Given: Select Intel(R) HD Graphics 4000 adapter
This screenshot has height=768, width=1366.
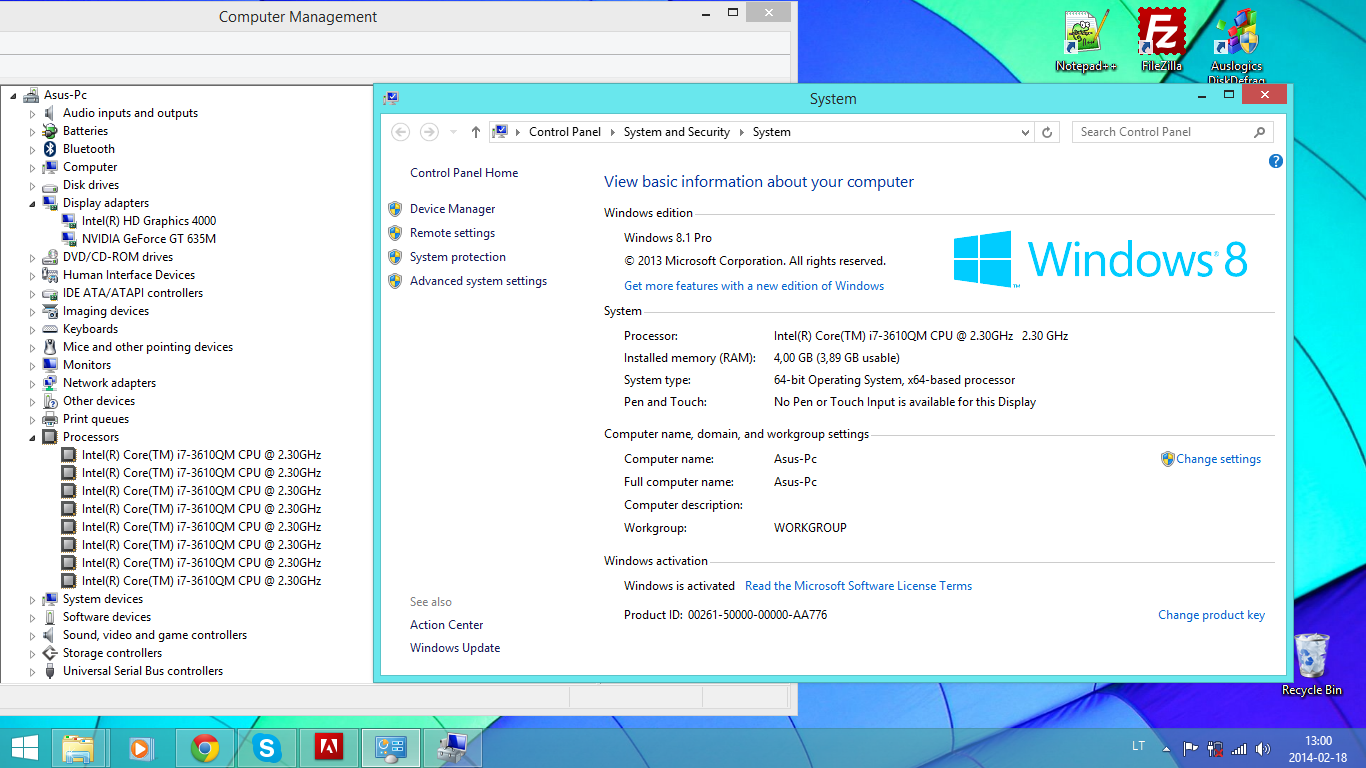Looking at the screenshot, I should [x=149, y=221].
